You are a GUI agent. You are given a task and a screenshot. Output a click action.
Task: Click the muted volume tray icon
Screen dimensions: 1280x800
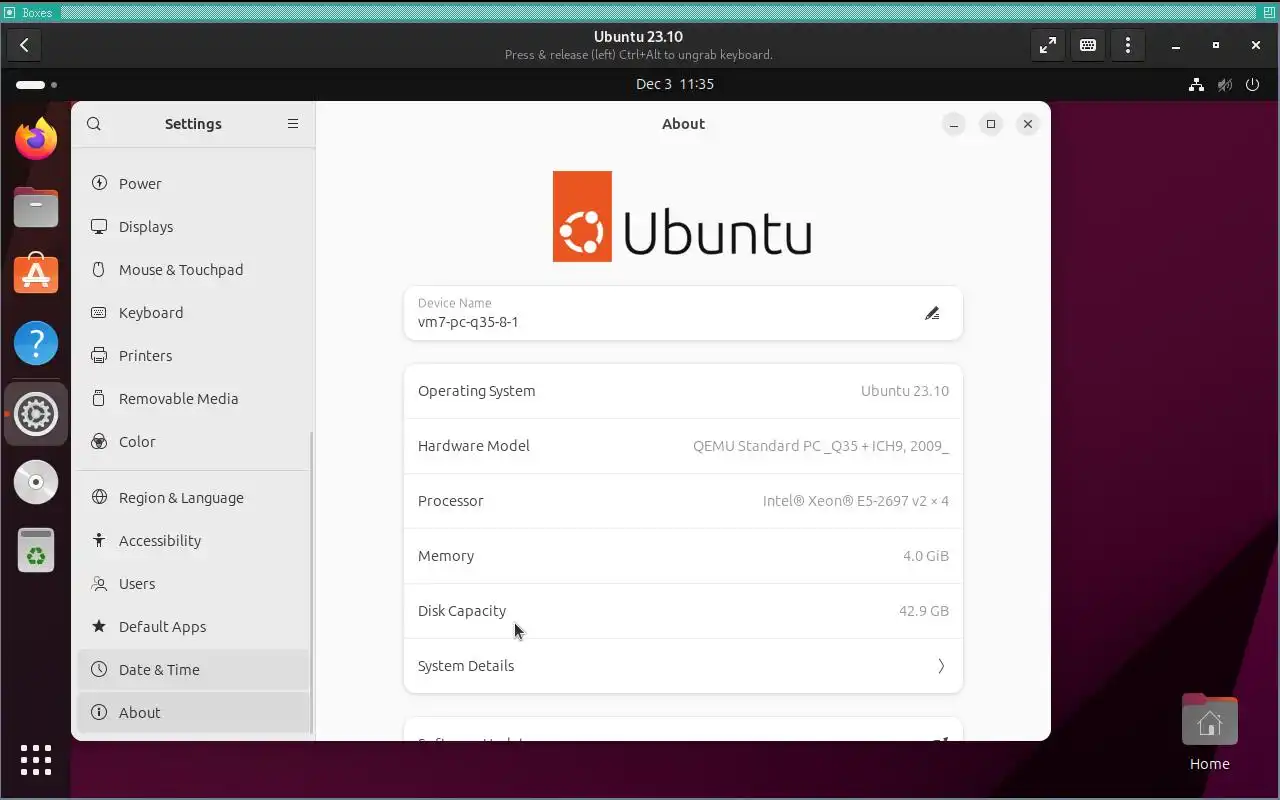(1224, 85)
